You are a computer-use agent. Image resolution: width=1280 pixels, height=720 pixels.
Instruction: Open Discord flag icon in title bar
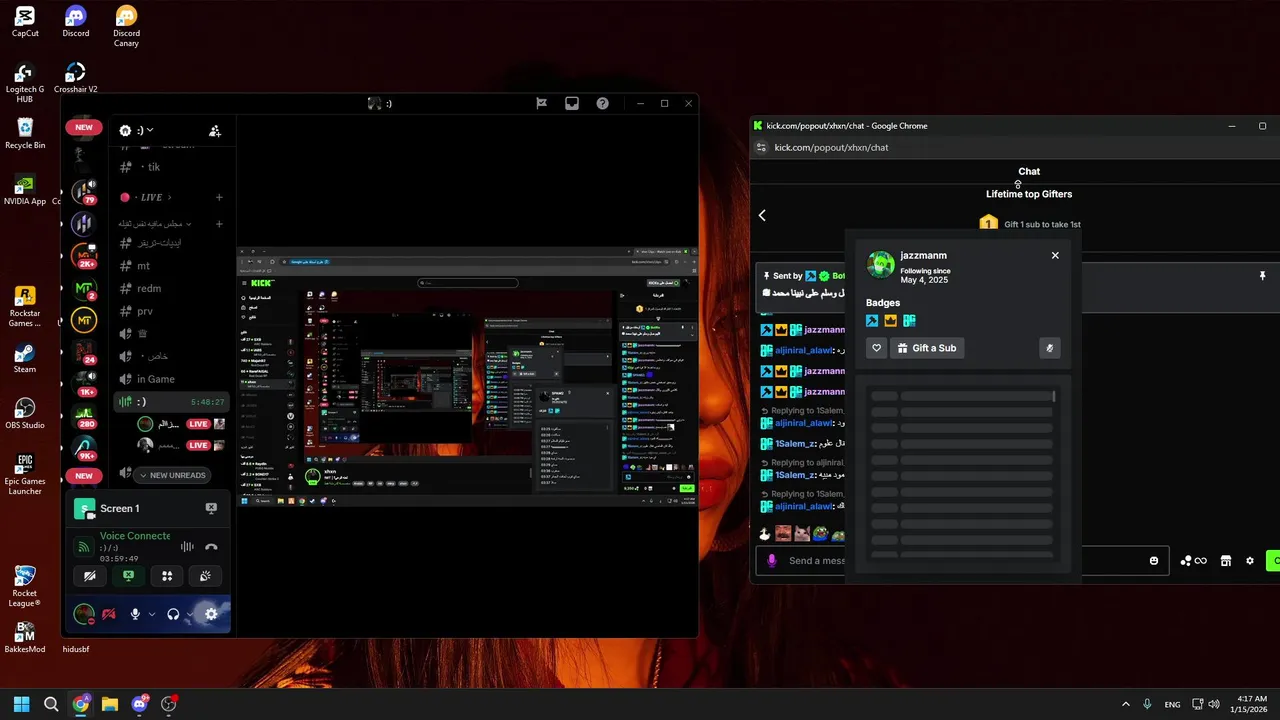(x=541, y=103)
